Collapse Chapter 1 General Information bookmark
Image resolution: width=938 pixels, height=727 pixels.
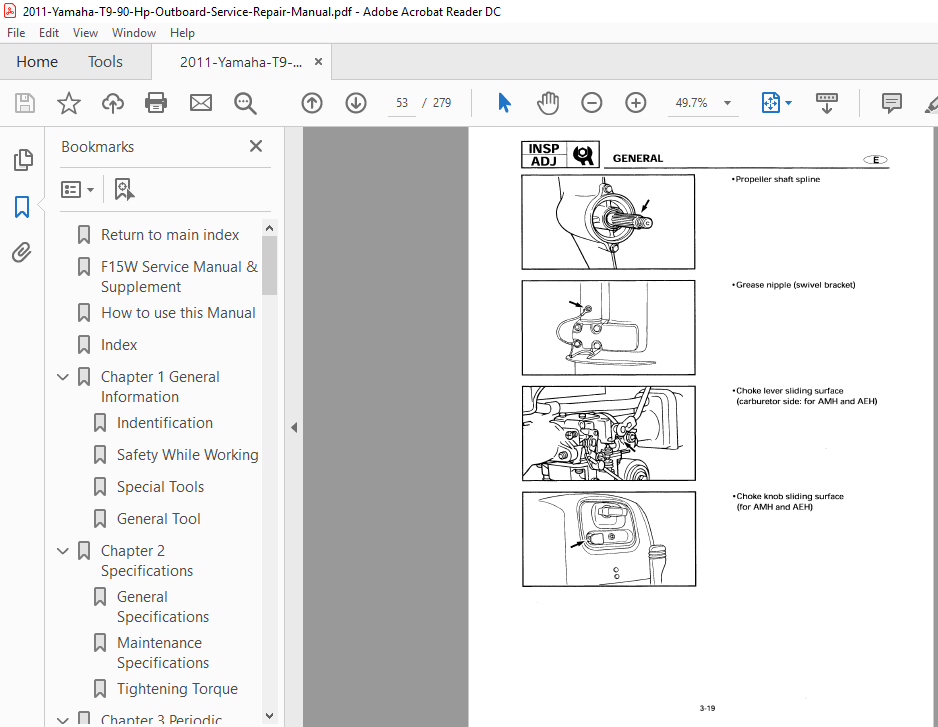(63, 377)
